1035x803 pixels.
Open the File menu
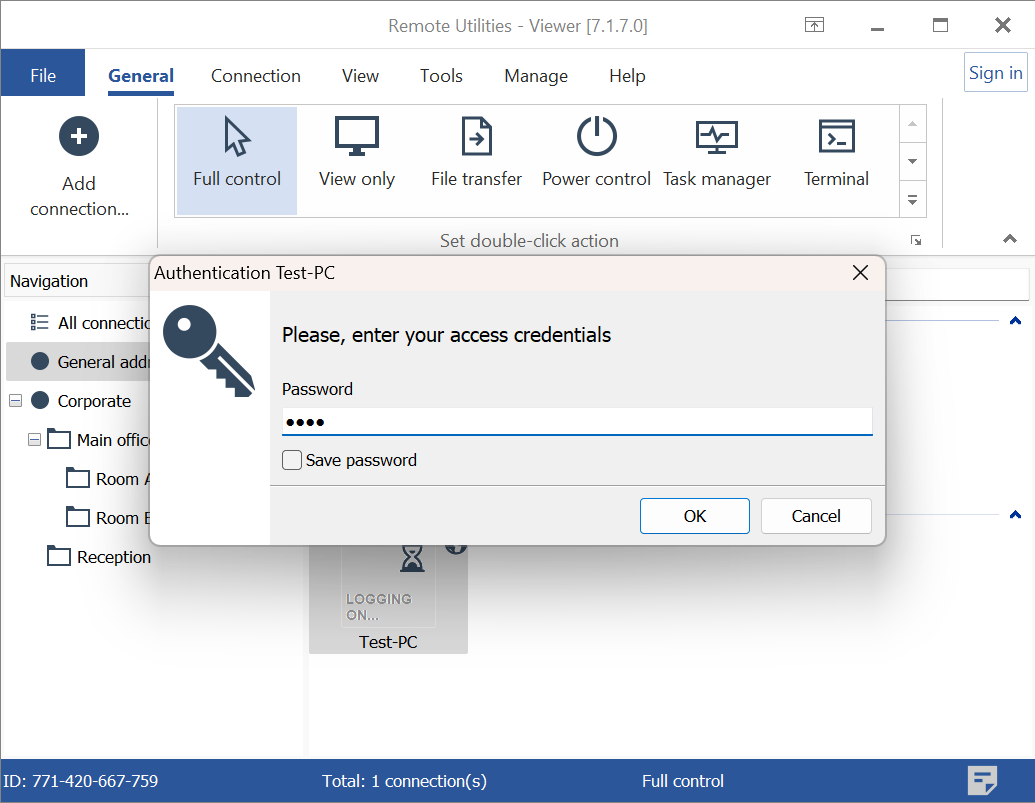tap(43, 76)
